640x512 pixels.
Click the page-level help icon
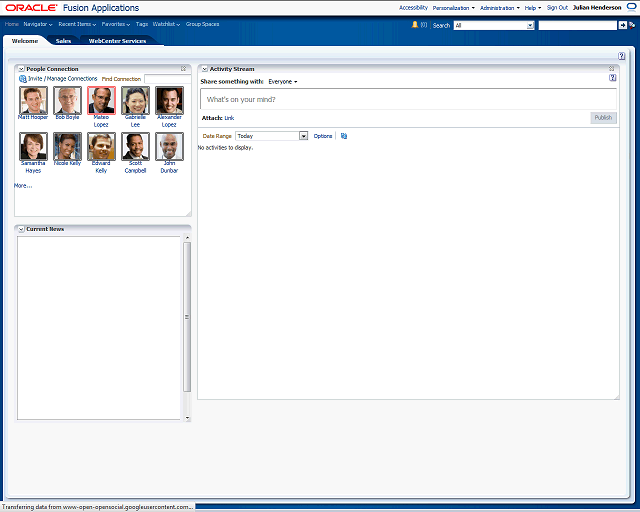coord(622,56)
